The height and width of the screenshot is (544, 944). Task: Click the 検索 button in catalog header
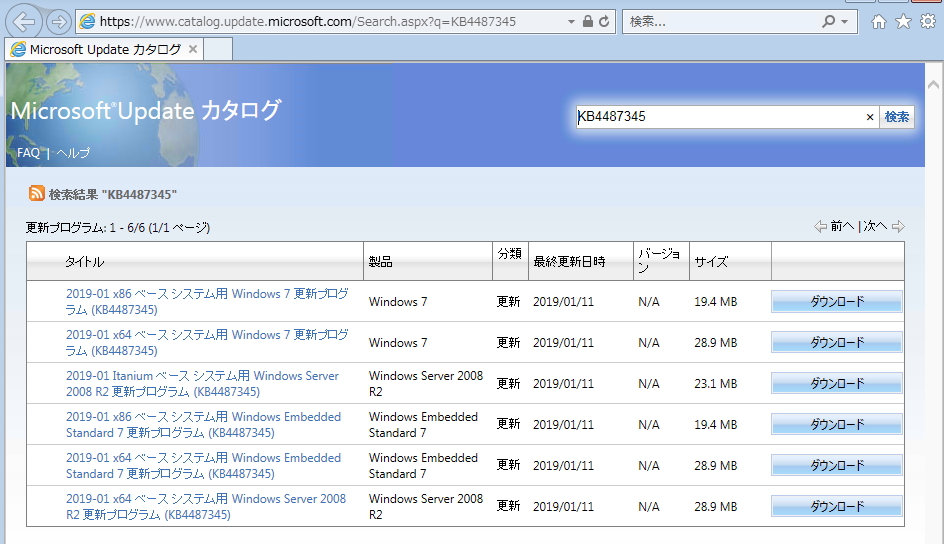896,117
